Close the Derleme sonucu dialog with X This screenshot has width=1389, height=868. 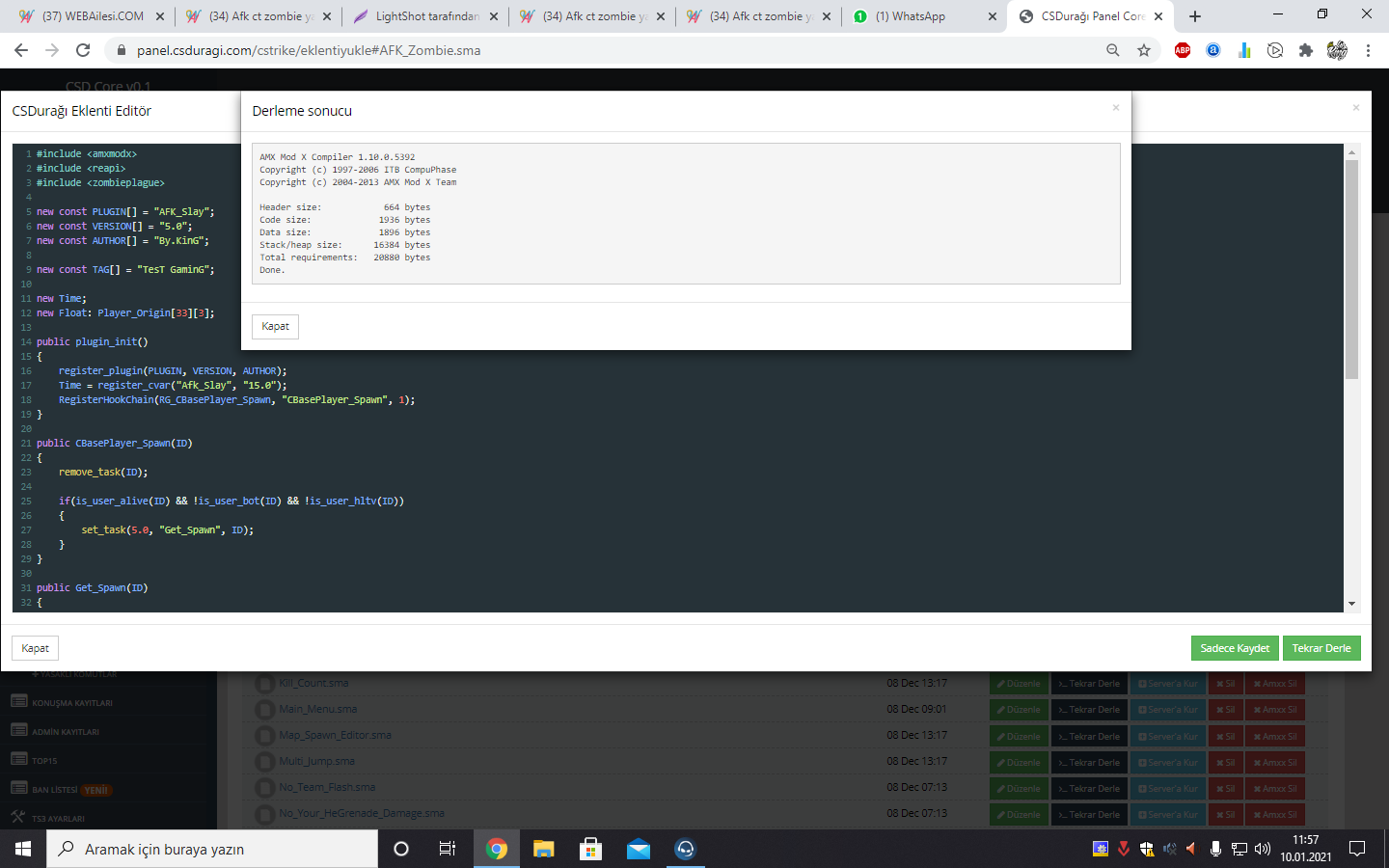click(1116, 107)
